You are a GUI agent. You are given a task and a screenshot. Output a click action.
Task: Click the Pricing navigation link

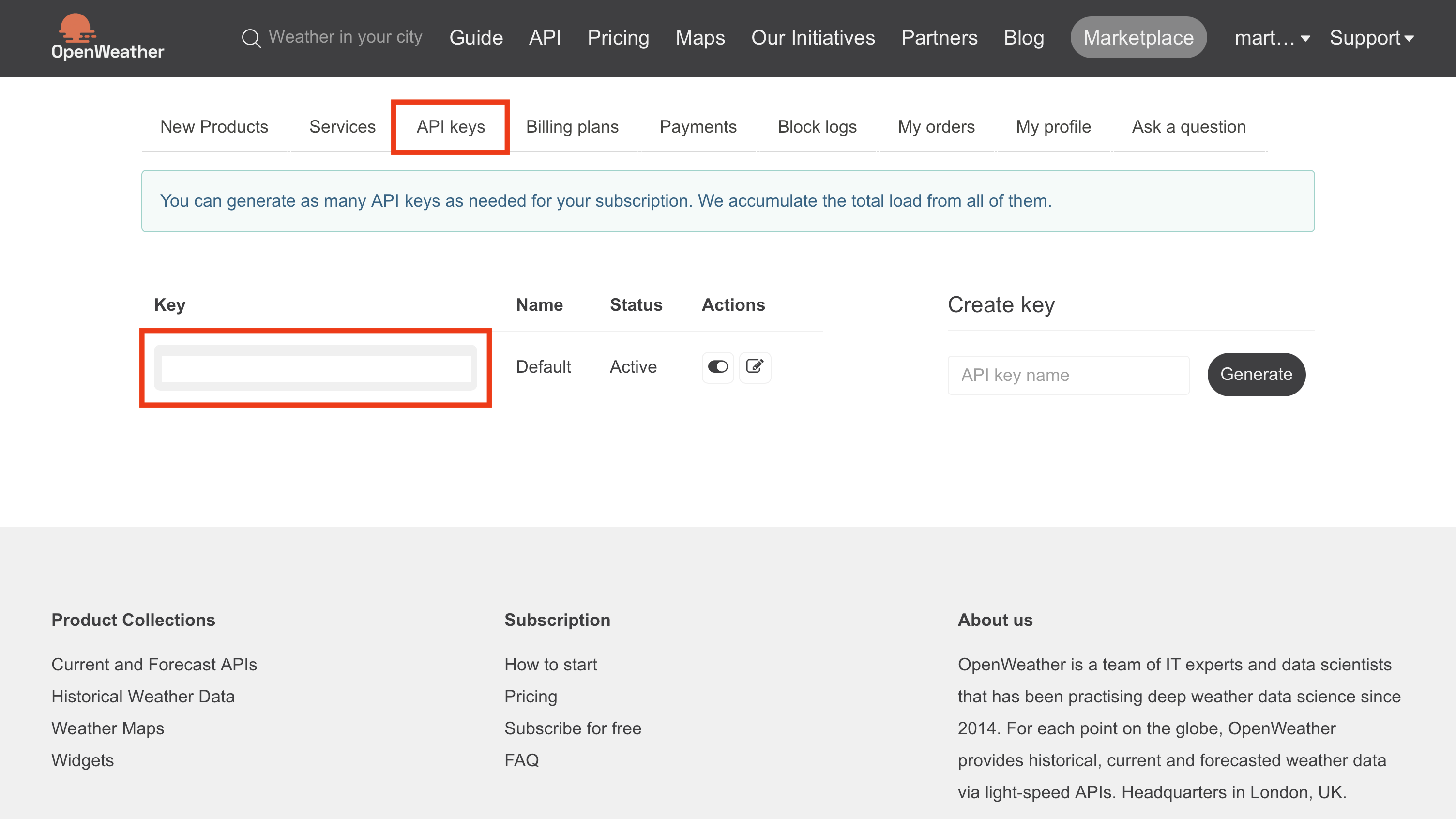click(x=618, y=36)
